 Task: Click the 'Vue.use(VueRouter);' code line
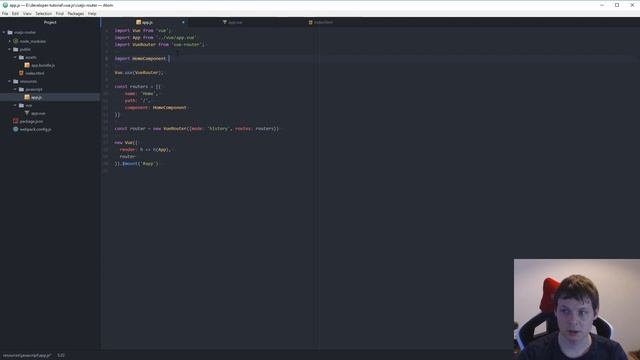point(139,72)
